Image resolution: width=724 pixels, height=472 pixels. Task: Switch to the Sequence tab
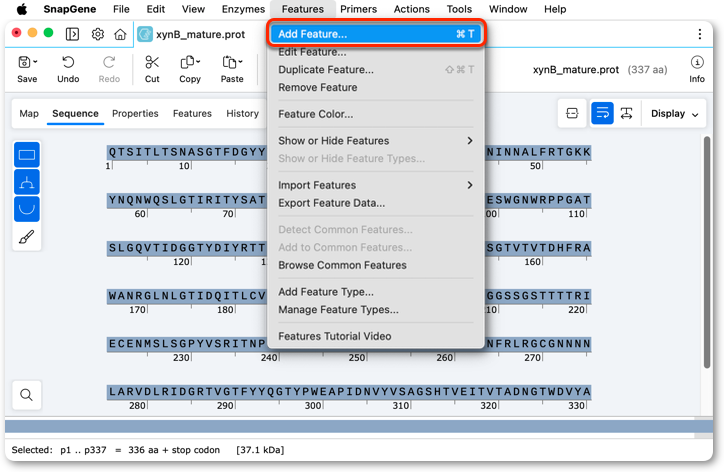click(75, 114)
